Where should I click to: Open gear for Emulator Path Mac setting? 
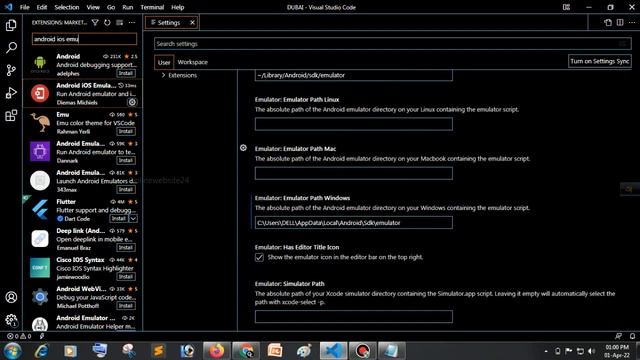[243, 148]
